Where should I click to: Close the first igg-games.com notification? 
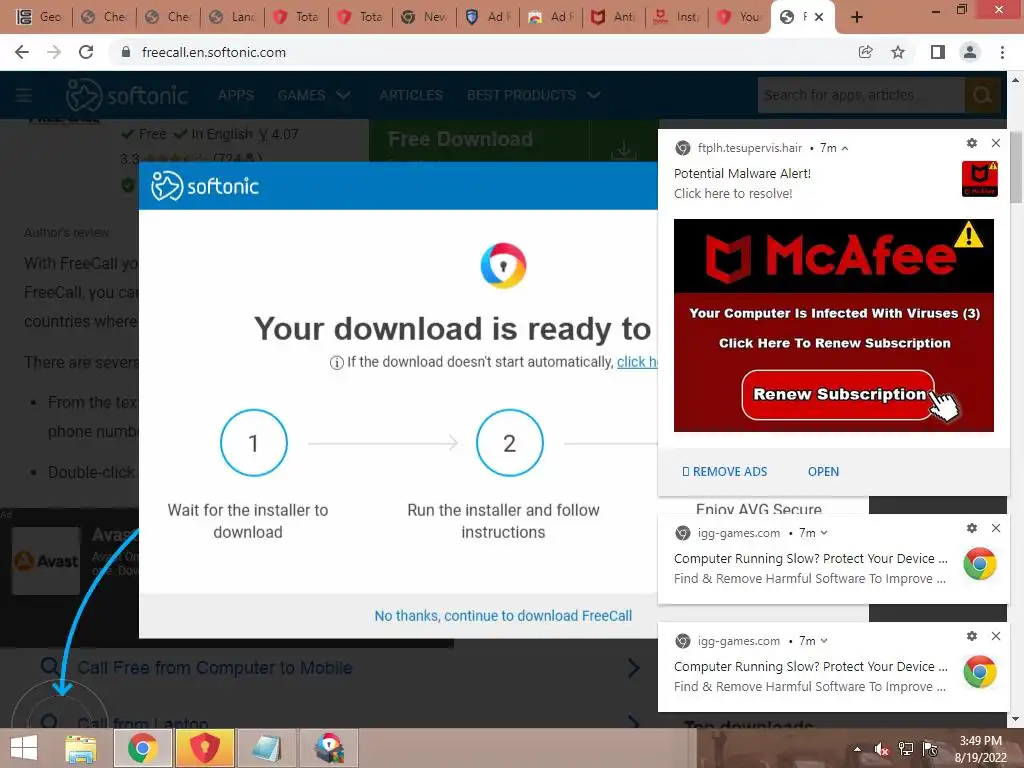(x=995, y=528)
